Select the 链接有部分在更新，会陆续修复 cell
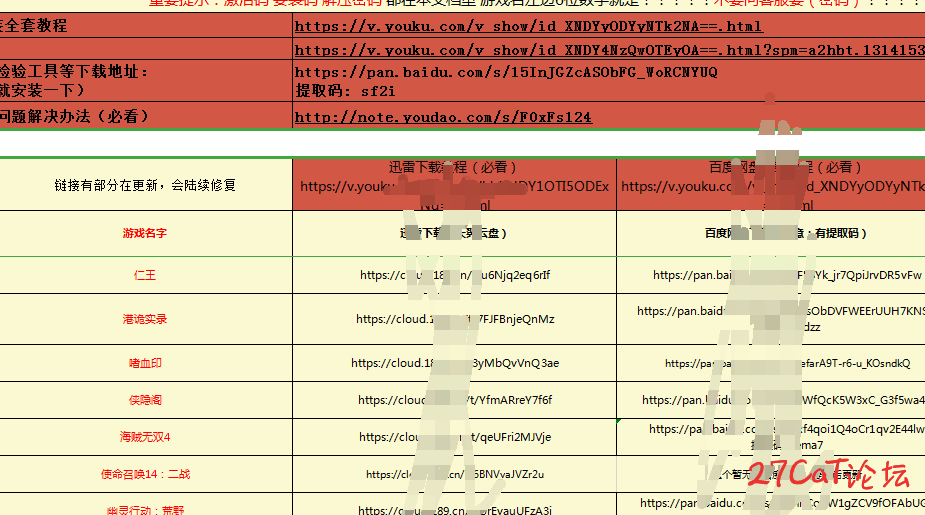The height and width of the screenshot is (515, 925). tap(145, 185)
